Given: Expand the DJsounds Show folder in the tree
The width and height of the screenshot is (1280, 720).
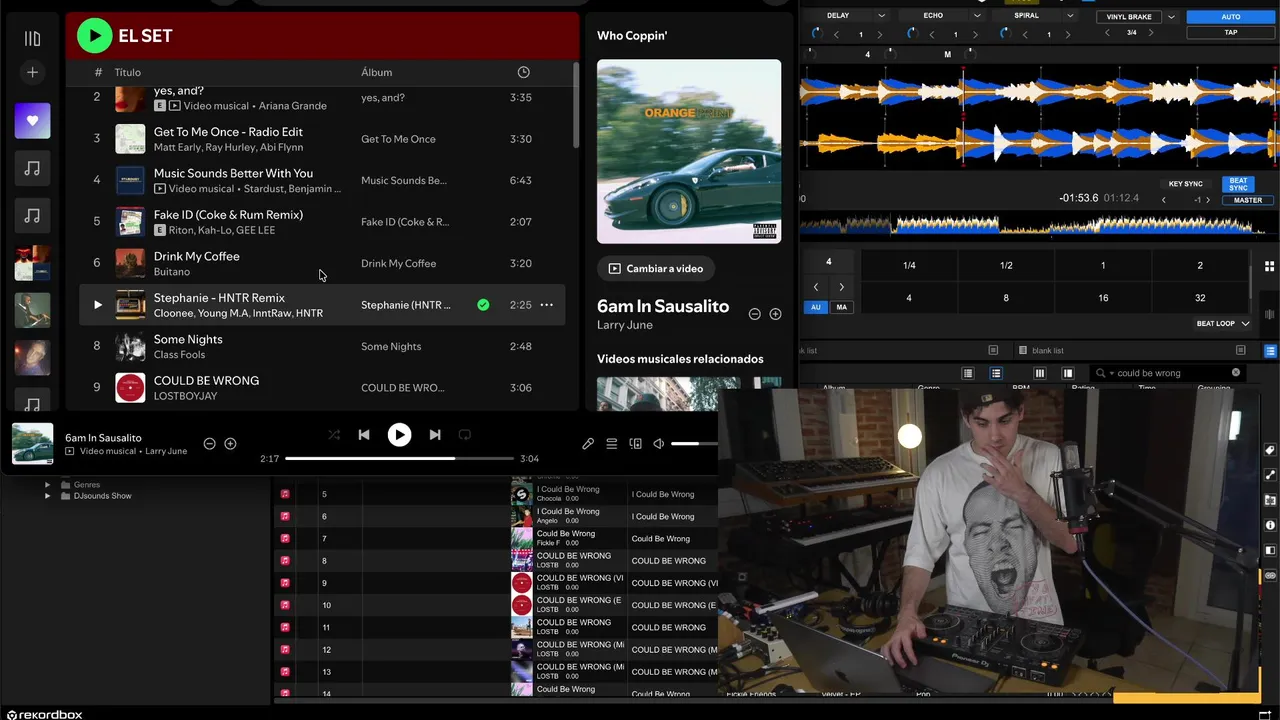Looking at the screenshot, I should [x=47, y=496].
